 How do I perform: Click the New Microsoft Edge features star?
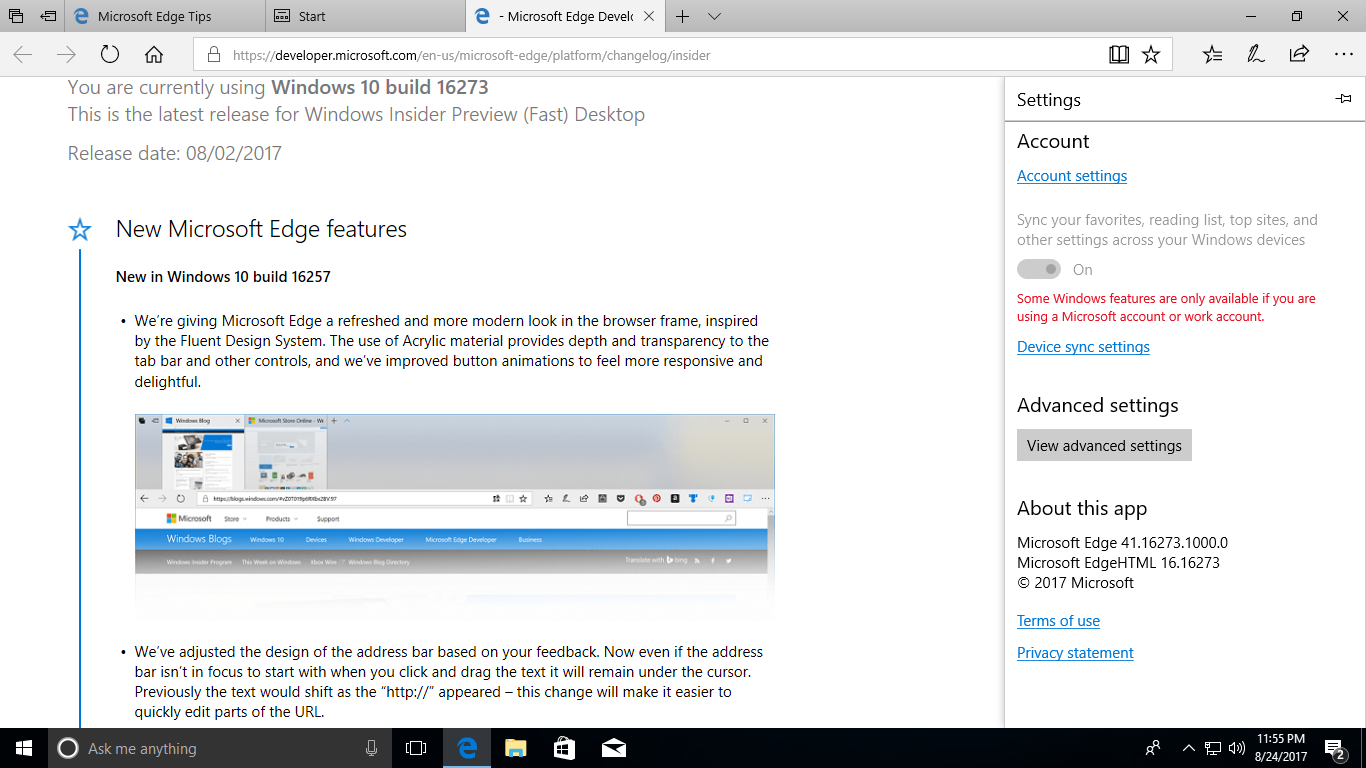click(80, 230)
